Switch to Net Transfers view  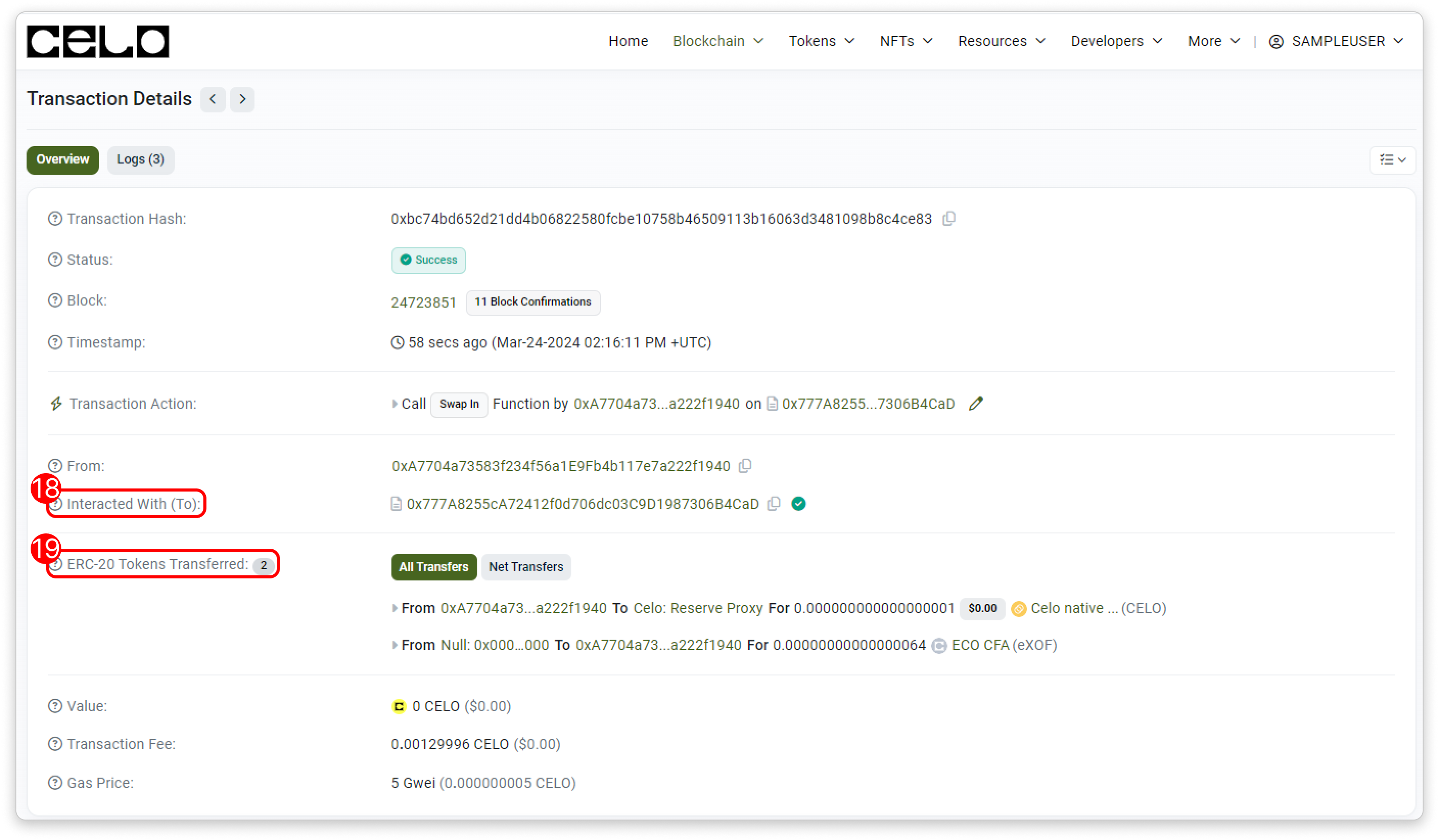[x=525, y=567]
